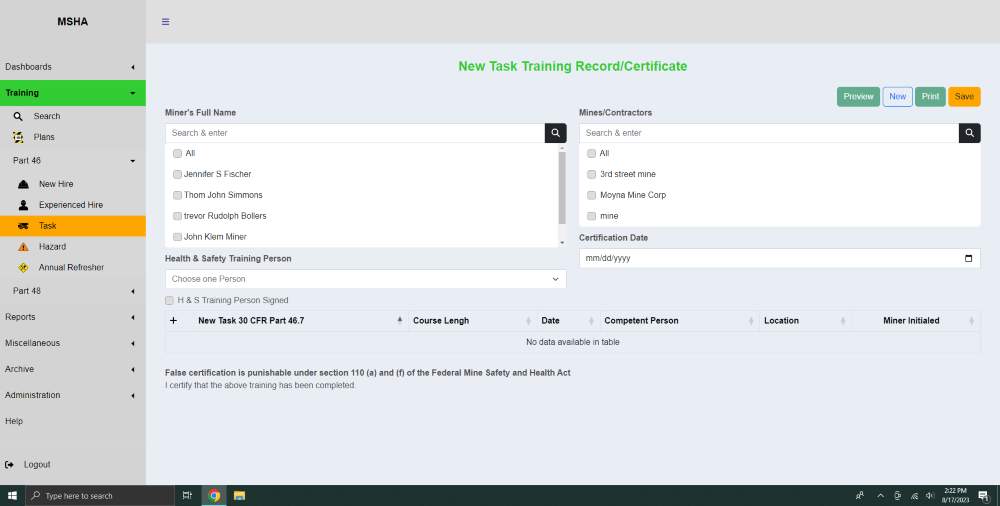Screen dimensions: 1000x506
Task: Expand the Miscellaneous menu
Action: tap(73, 343)
